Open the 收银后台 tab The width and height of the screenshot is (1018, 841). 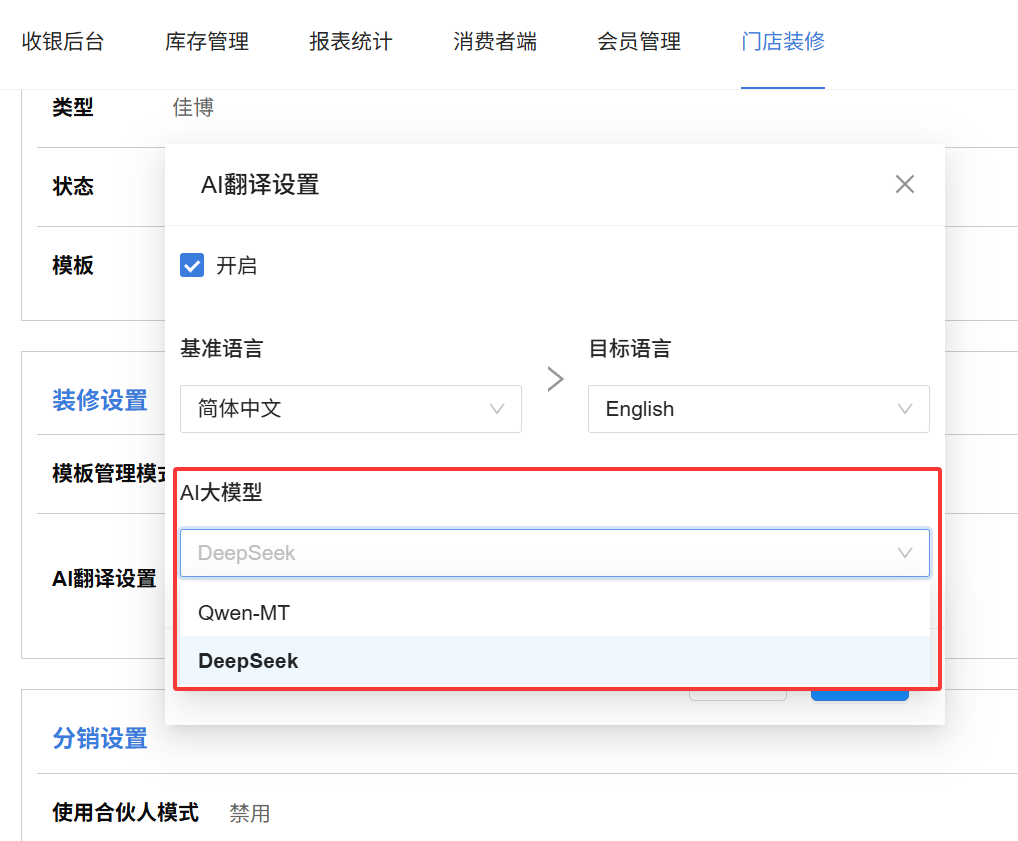pos(63,42)
